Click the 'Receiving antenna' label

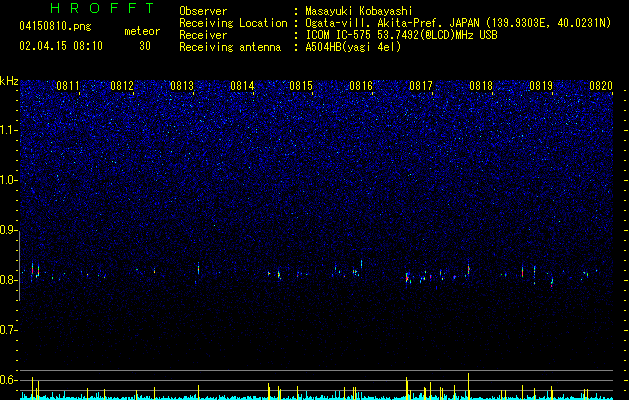pos(230,47)
